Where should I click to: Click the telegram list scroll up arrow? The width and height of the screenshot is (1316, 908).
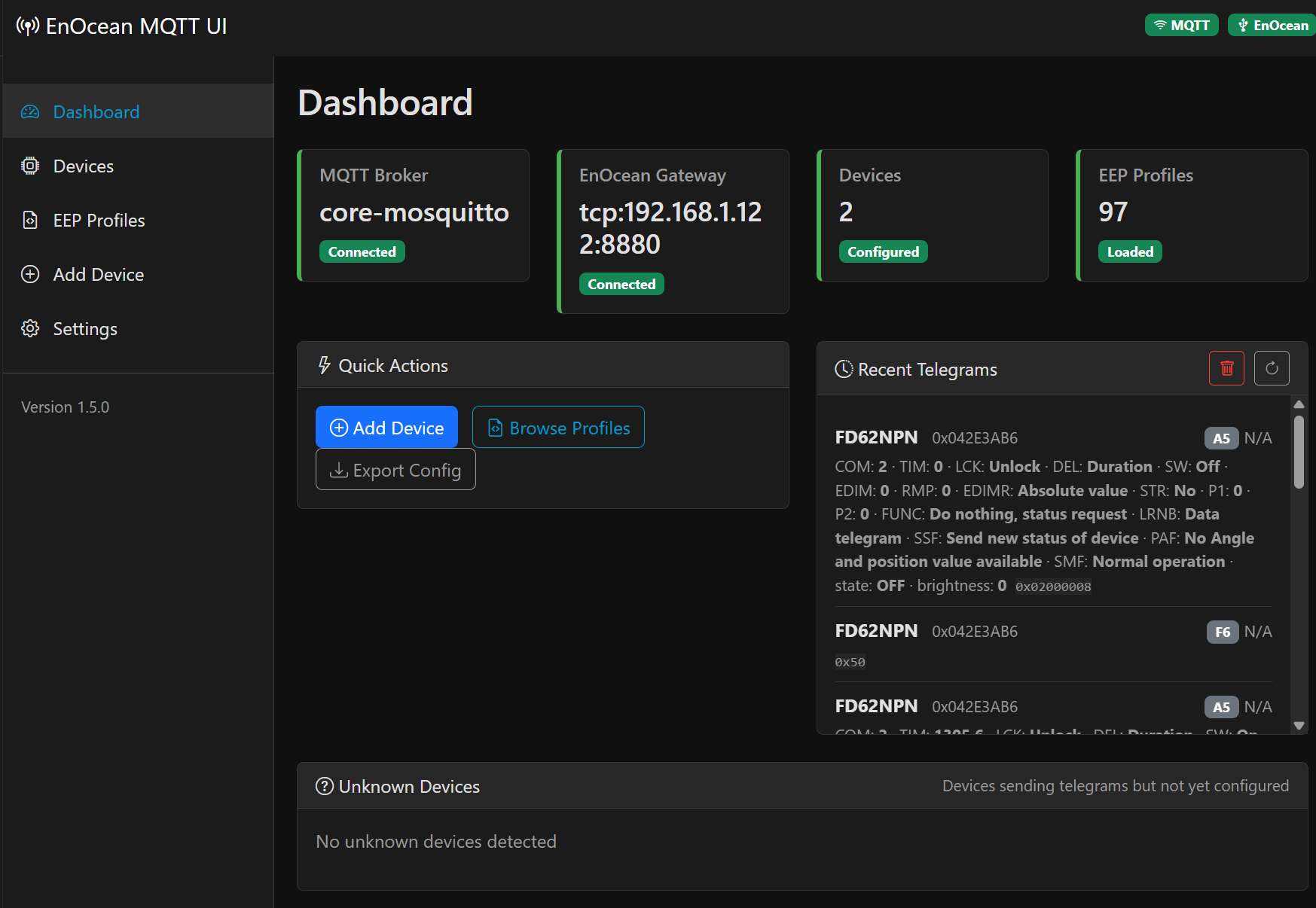[x=1299, y=404]
